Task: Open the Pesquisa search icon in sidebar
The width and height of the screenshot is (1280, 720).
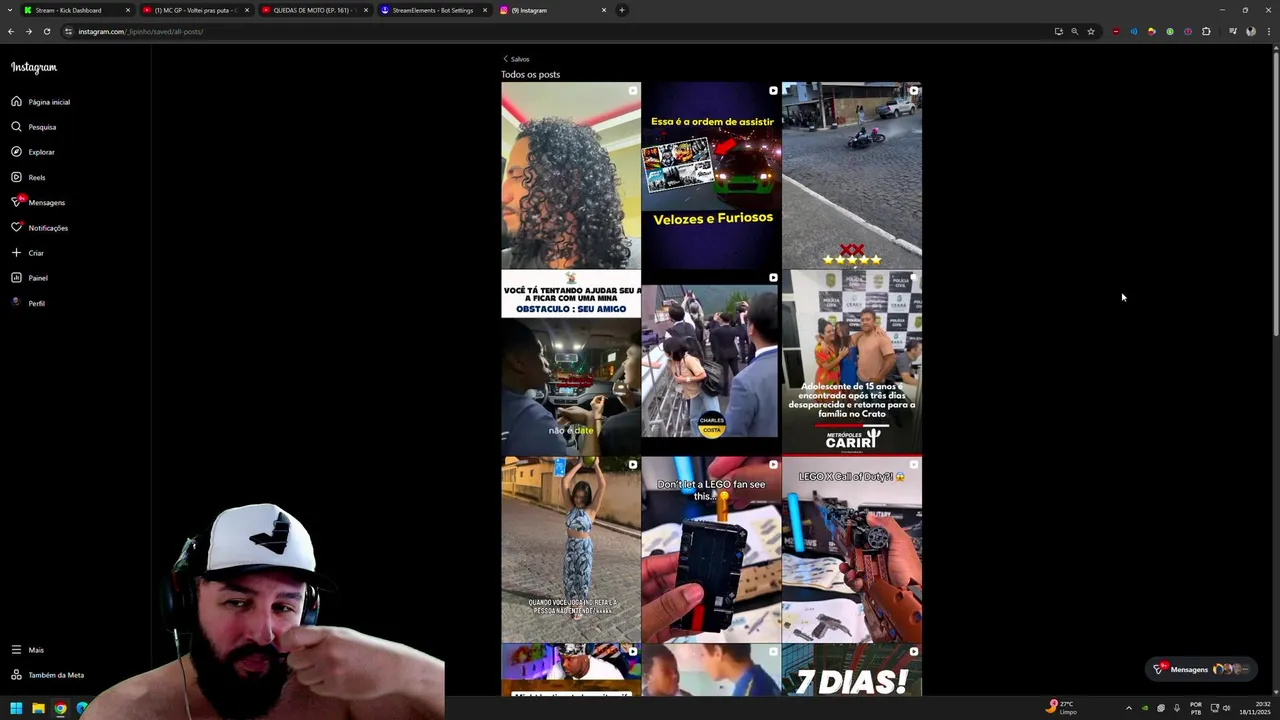Action: (x=16, y=127)
